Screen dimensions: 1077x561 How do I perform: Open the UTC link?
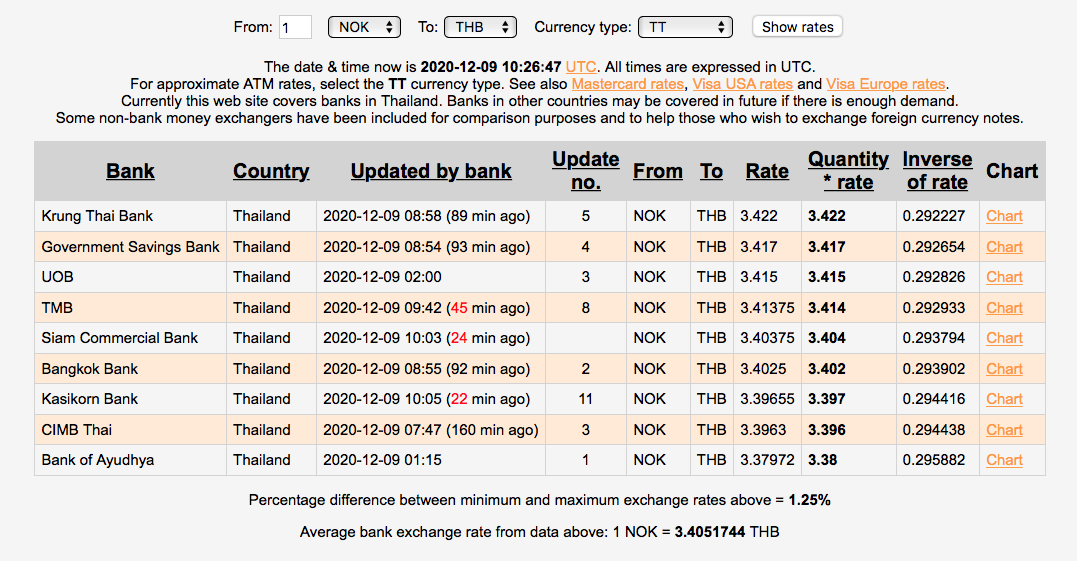click(x=580, y=66)
